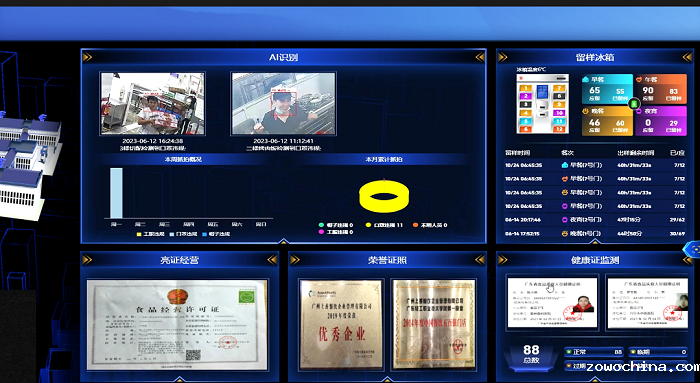Viewport: 700px width, 383px height.
Task: Click the right gold arrows in the 亮证经营 header
Action: 272,260
